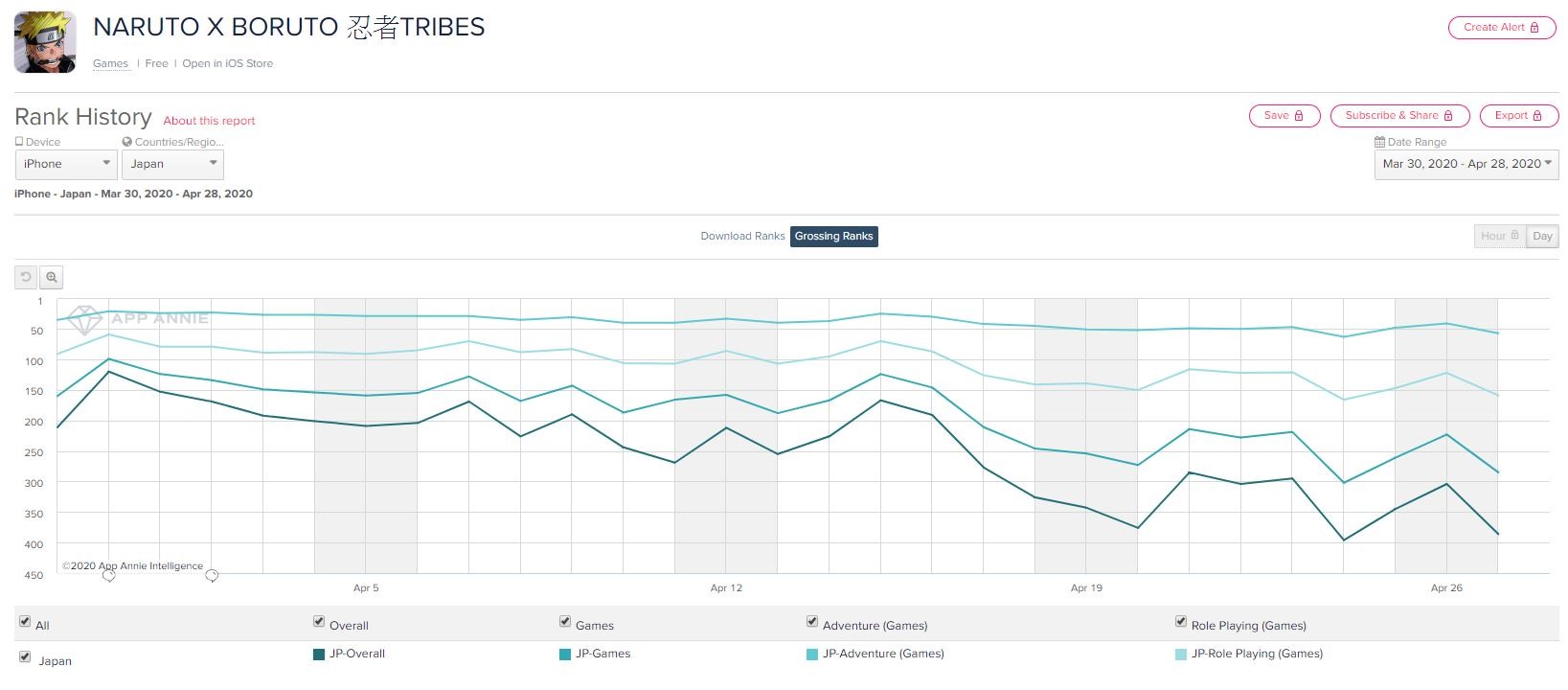Toggle the Overall checkbox
The height and width of the screenshot is (690, 1568).
pyautogui.click(x=319, y=622)
